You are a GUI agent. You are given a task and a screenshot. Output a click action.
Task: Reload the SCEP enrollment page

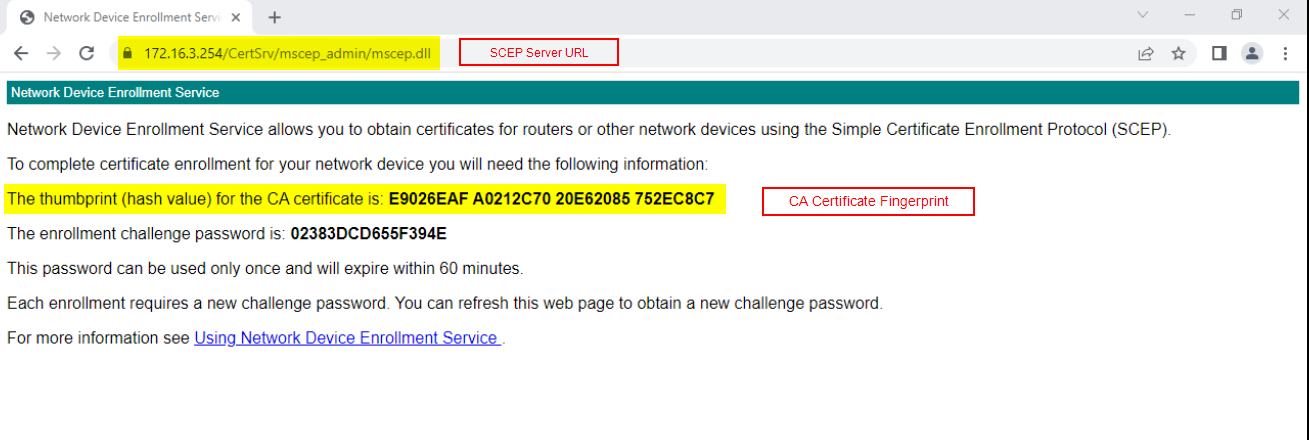click(87, 54)
